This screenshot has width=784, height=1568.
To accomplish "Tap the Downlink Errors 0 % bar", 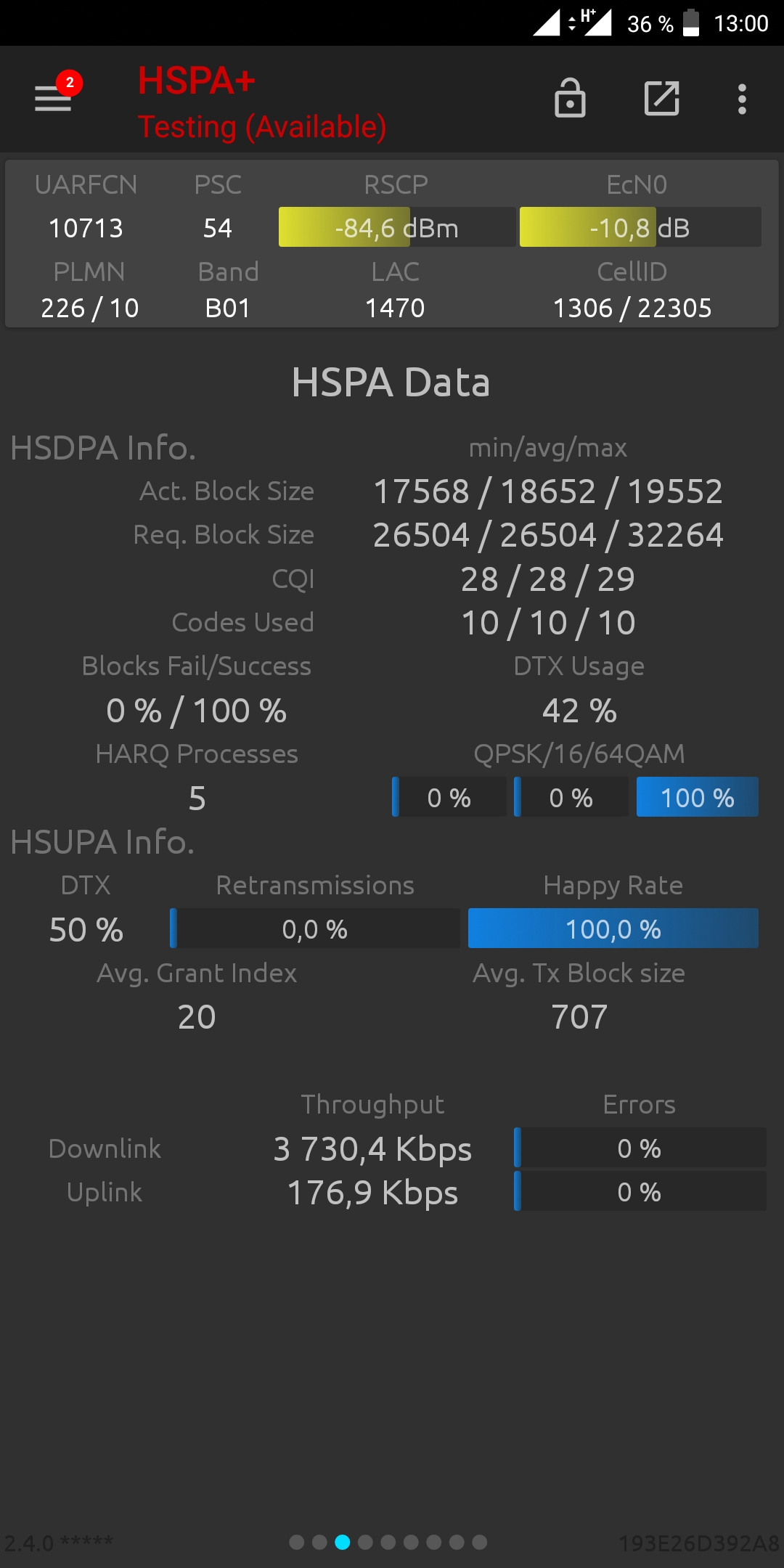I will pos(640,1148).
